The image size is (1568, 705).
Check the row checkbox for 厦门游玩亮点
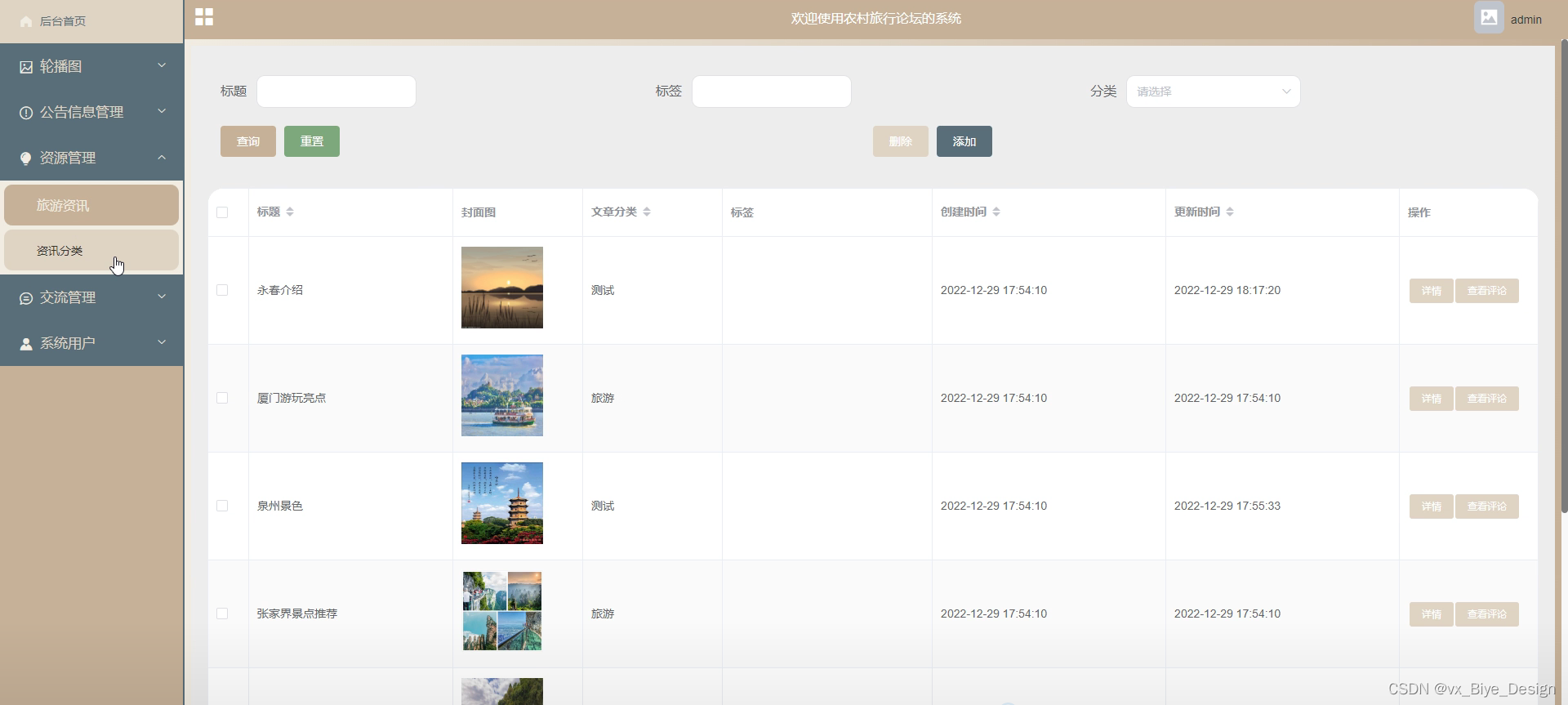[222, 398]
